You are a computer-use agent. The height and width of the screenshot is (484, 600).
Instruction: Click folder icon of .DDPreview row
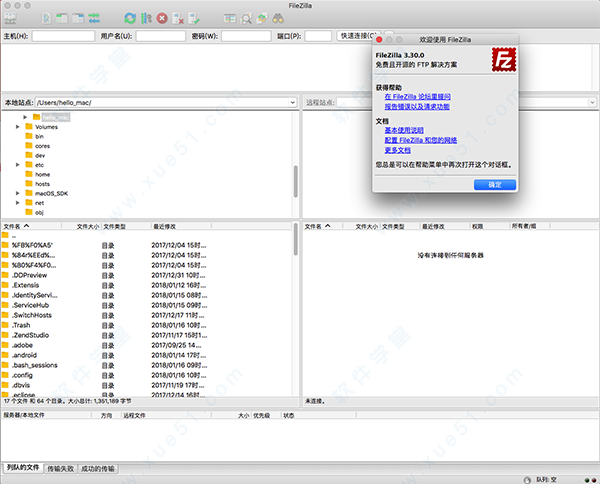[x=5, y=275]
